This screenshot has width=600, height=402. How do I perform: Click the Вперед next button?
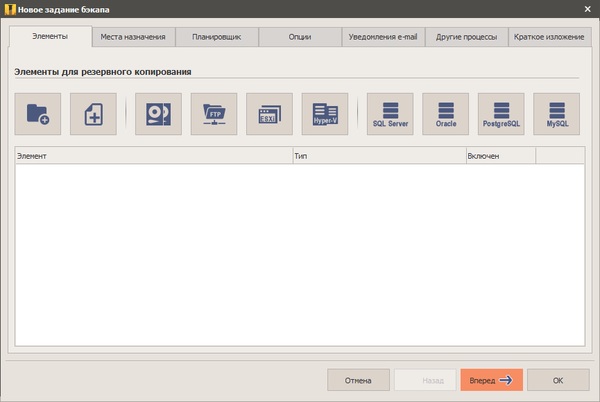tap(491, 380)
